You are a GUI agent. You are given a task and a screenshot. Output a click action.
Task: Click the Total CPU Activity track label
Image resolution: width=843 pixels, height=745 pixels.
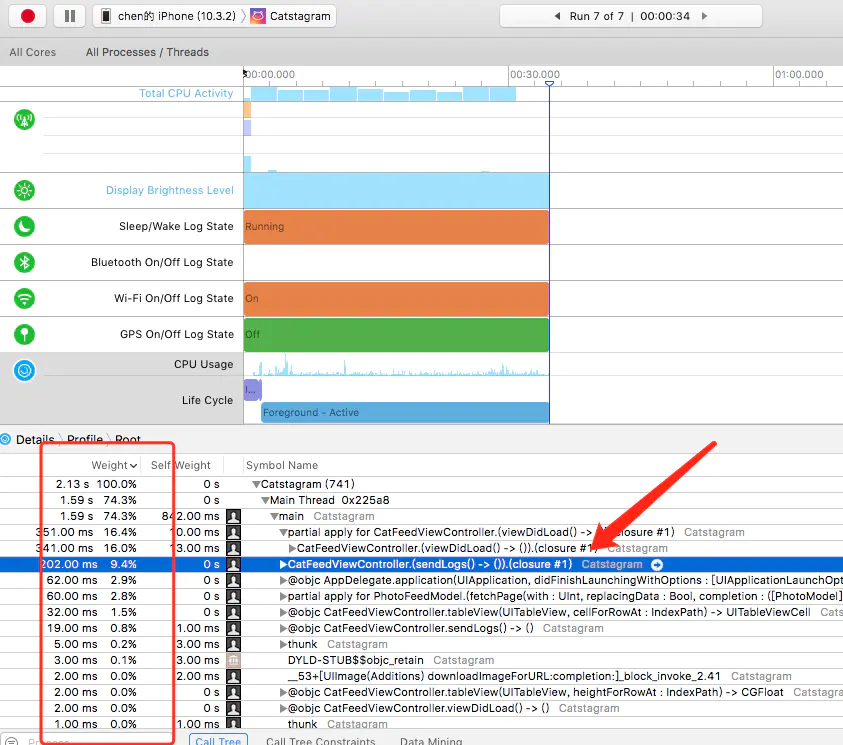pyautogui.click(x=186, y=94)
